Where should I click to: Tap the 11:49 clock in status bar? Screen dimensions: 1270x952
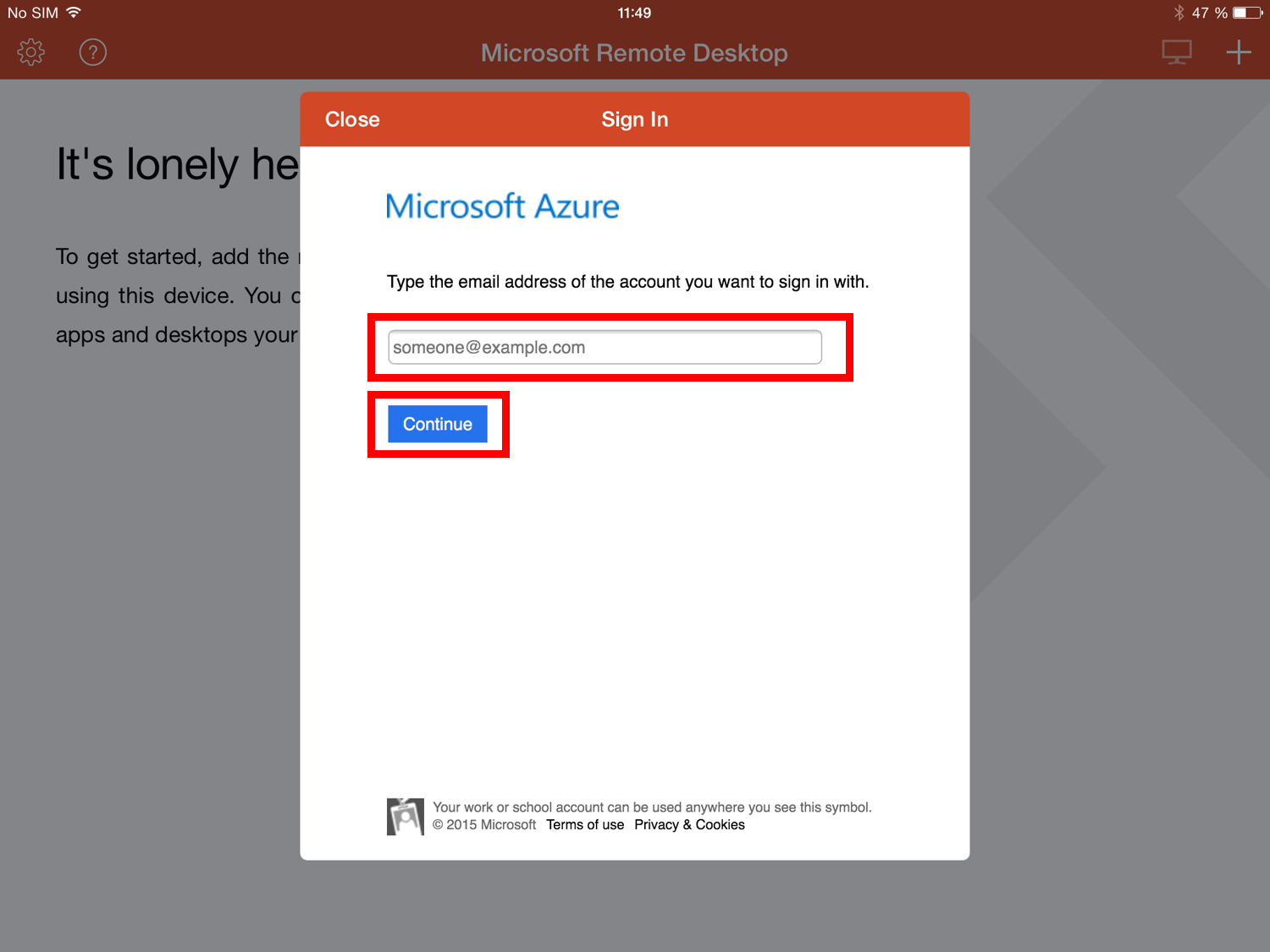(x=634, y=13)
